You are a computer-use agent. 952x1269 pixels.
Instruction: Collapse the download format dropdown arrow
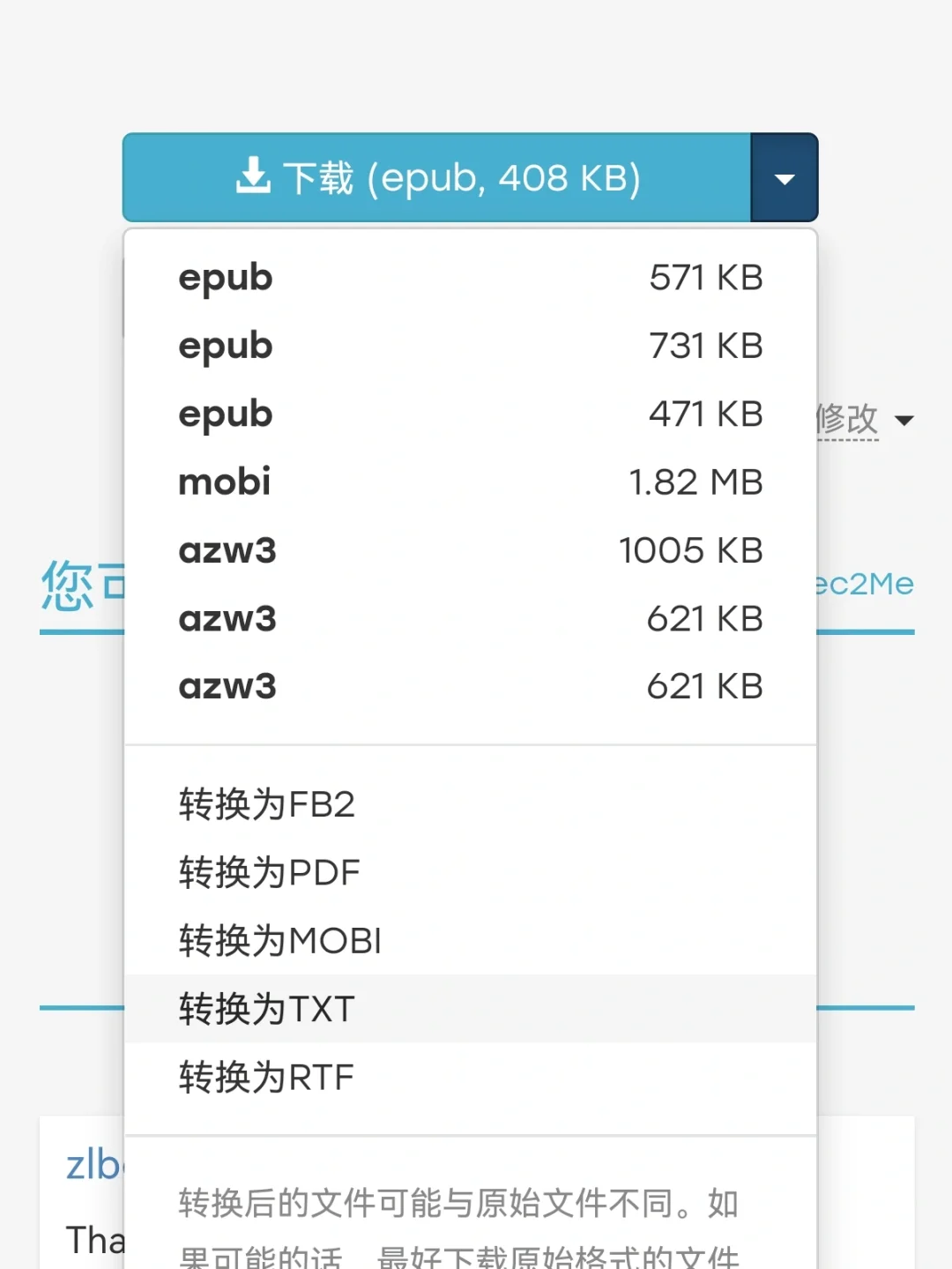point(784,179)
